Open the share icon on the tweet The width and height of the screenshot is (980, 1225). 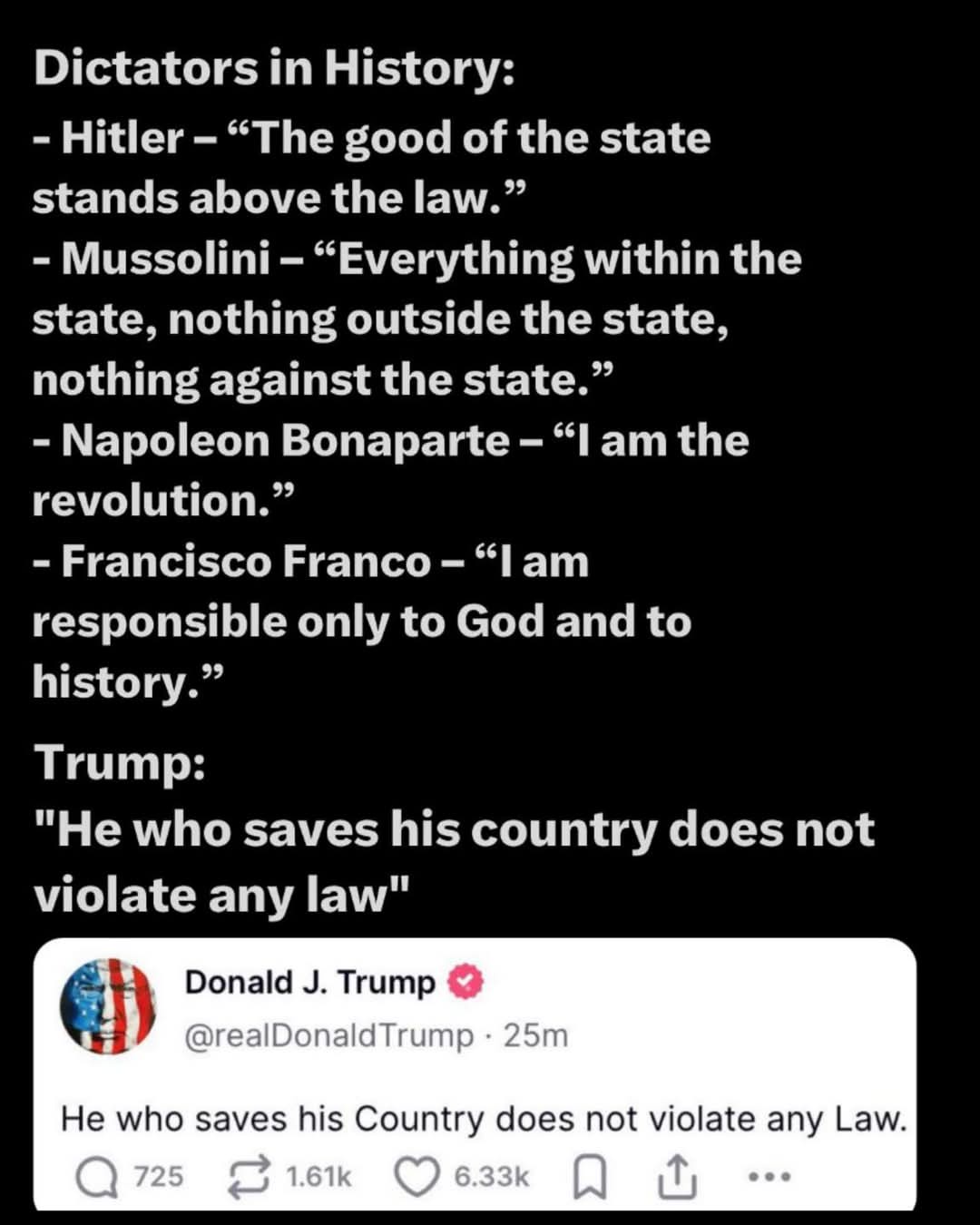point(676,1177)
